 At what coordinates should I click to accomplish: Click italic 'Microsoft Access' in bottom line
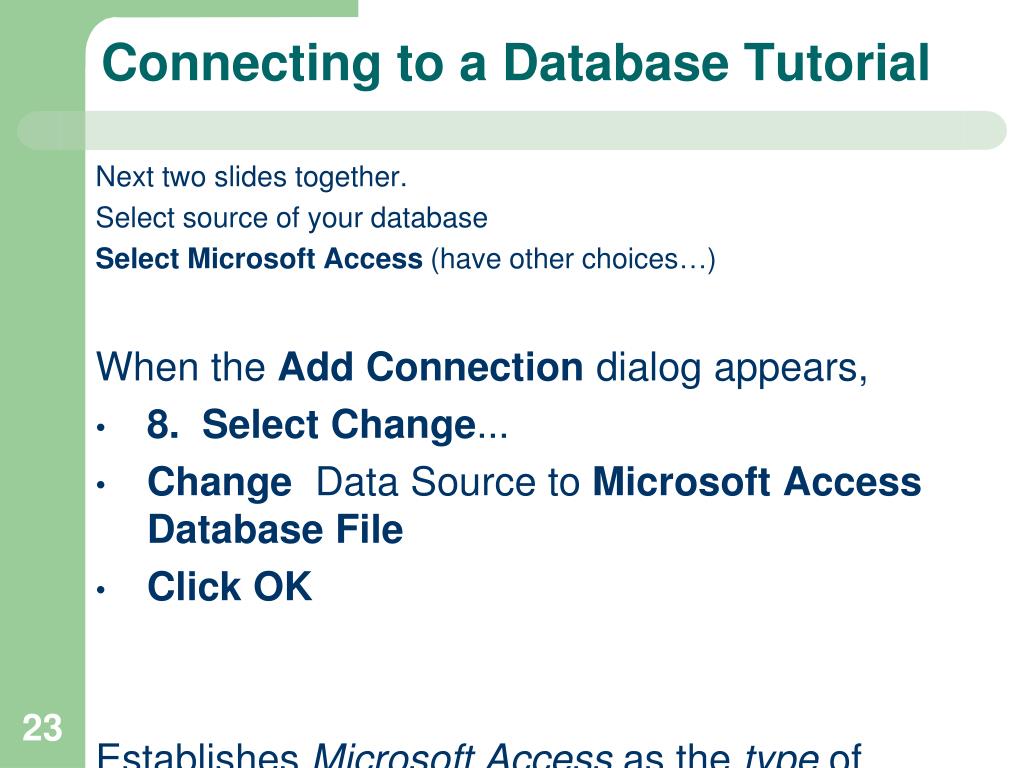tap(463, 755)
